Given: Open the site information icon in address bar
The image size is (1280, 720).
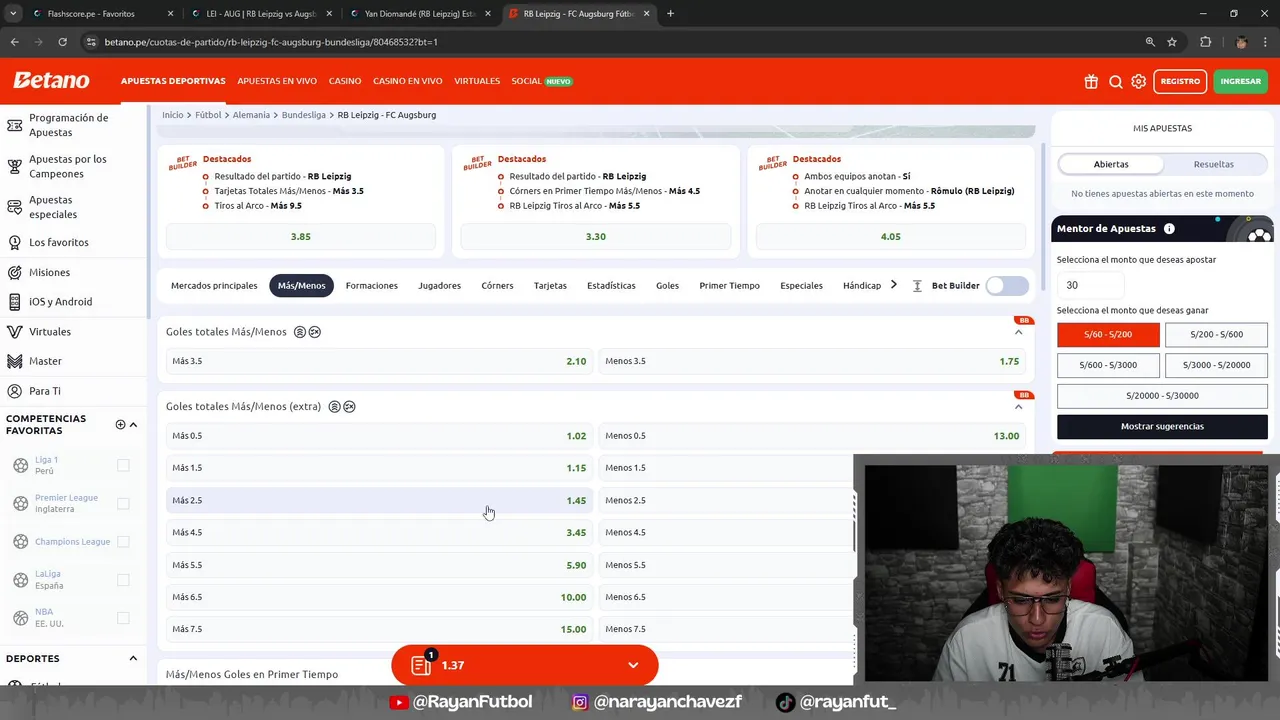Looking at the screenshot, I should 91,42.
